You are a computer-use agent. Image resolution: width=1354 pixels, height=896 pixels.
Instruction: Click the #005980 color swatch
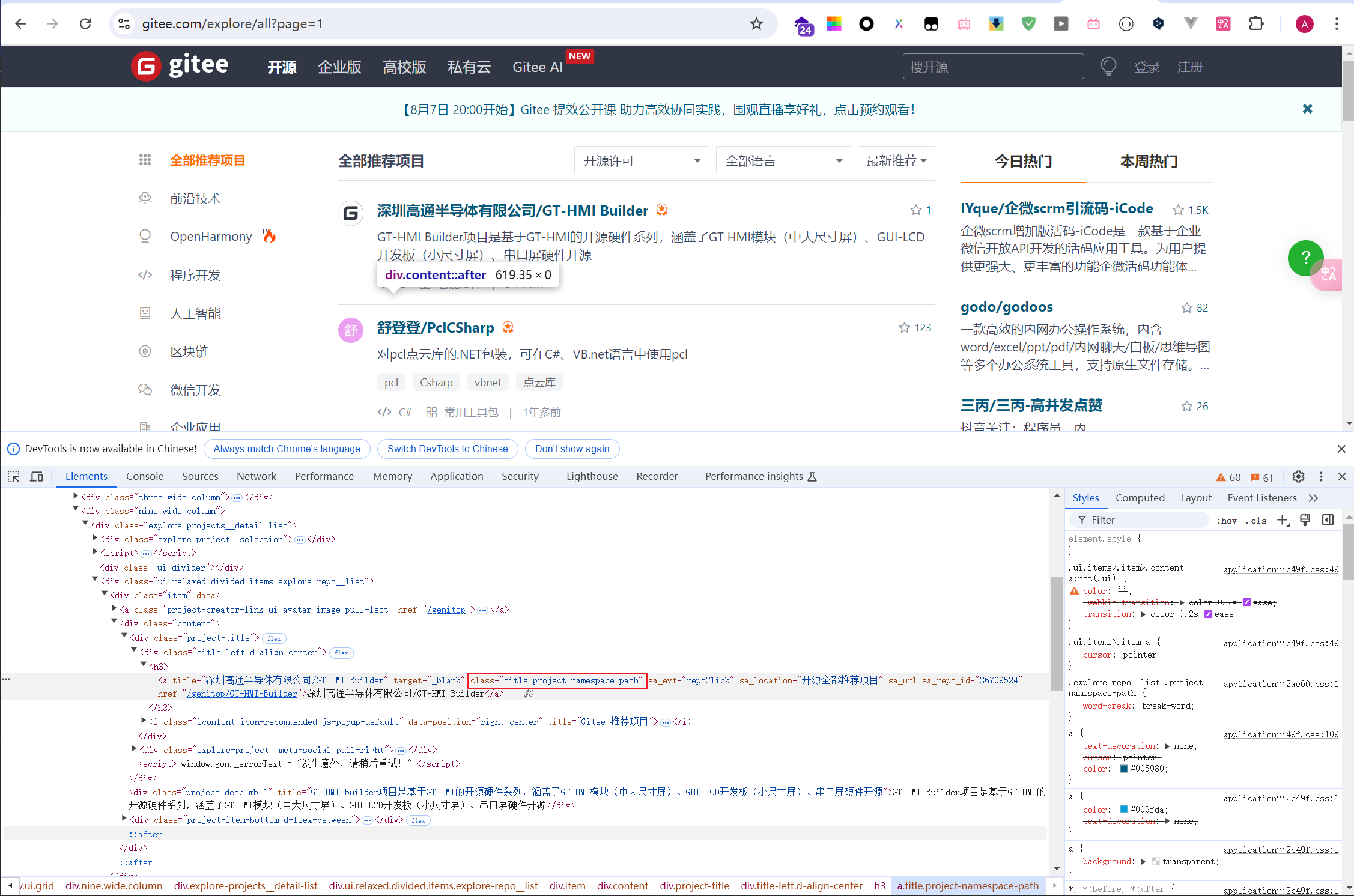coord(1123,769)
